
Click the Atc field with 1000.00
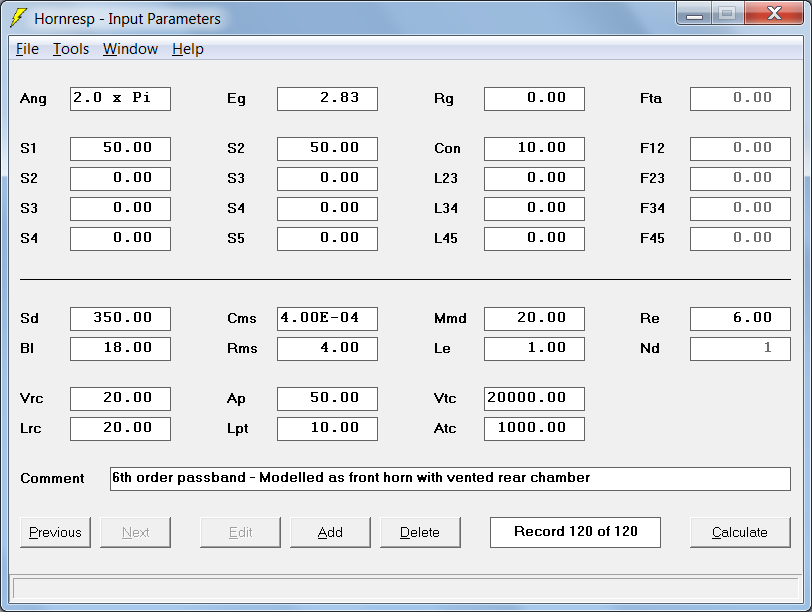point(534,429)
